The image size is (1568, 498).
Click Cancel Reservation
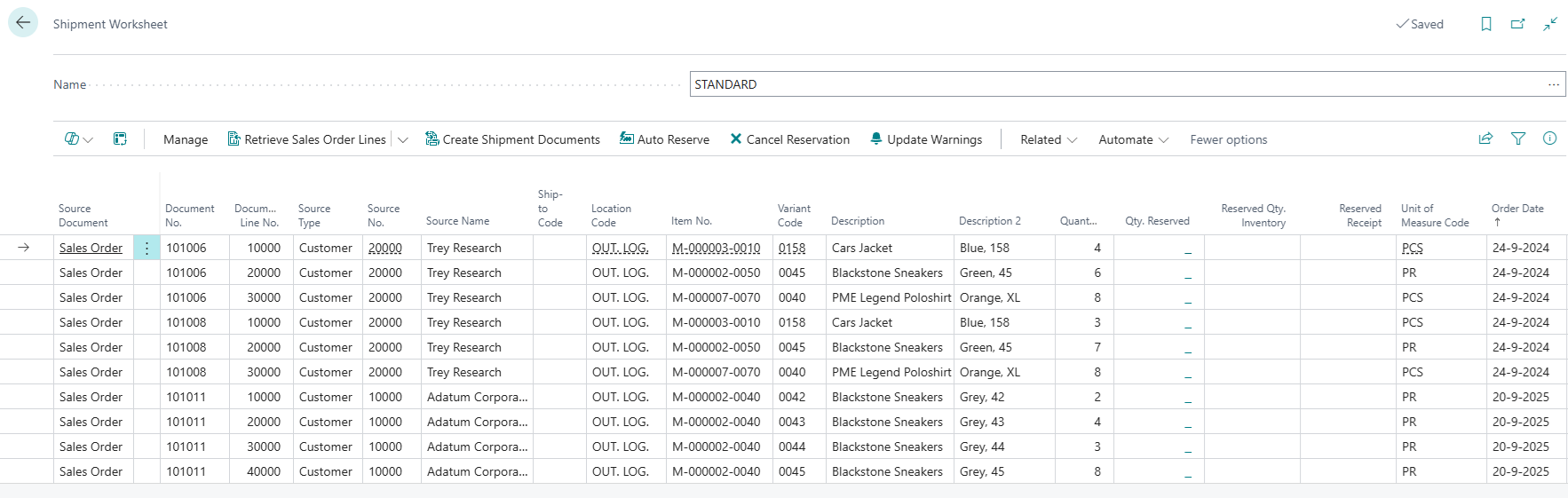789,140
